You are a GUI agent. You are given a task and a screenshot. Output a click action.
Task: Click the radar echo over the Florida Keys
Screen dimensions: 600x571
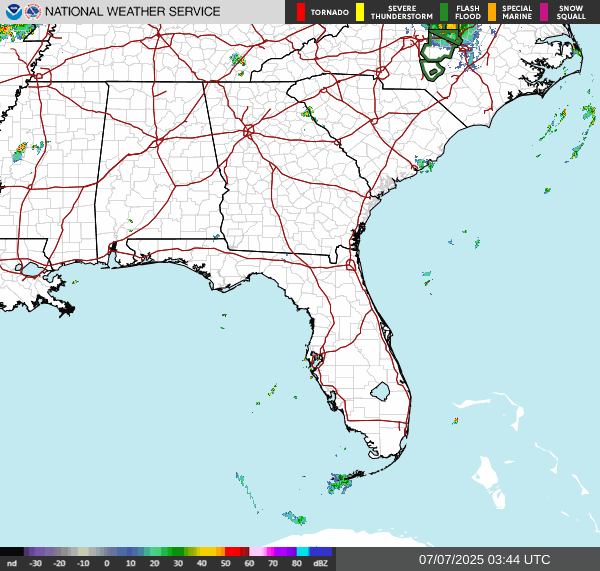click(340, 484)
